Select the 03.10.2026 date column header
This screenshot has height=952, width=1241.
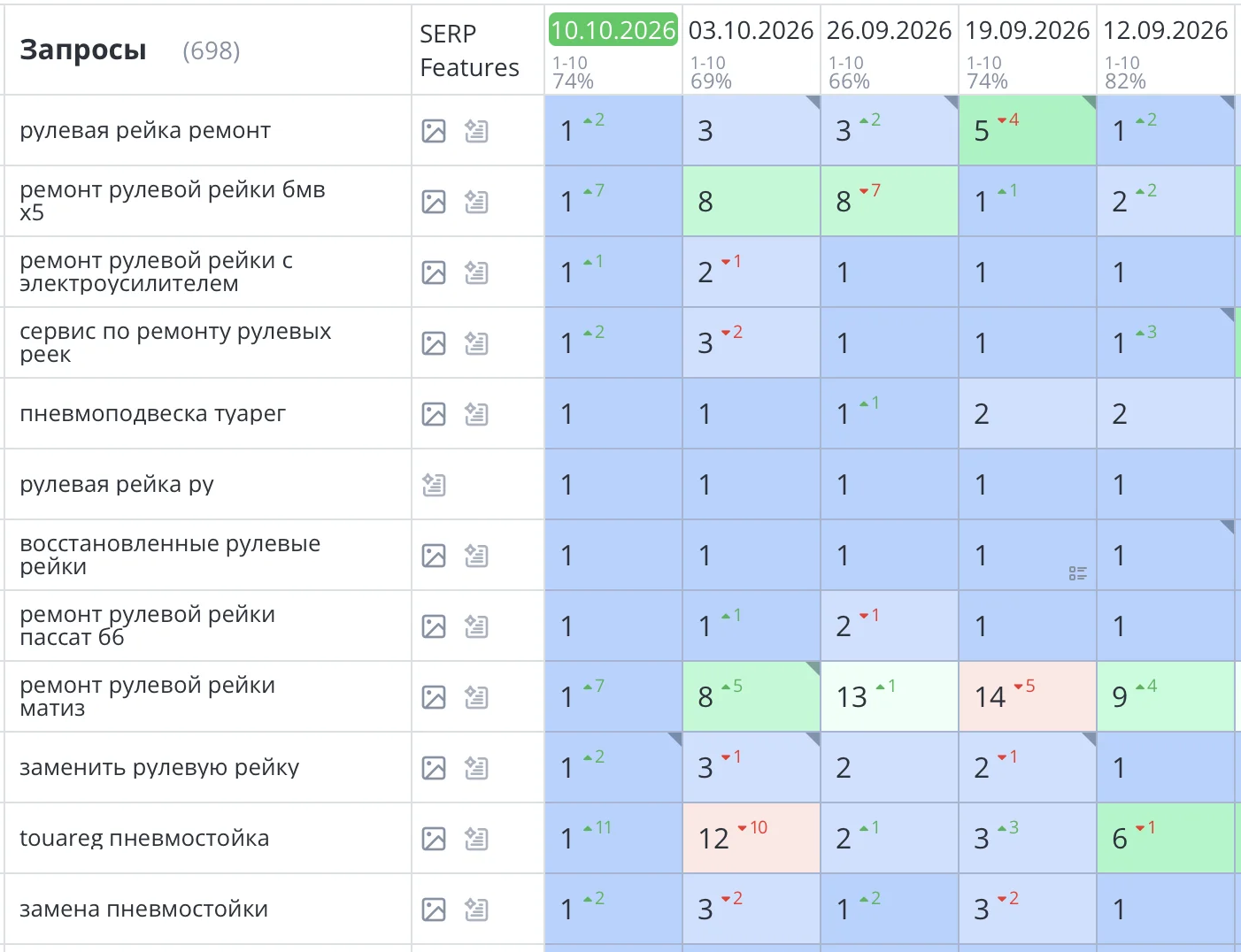coord(751,30)
